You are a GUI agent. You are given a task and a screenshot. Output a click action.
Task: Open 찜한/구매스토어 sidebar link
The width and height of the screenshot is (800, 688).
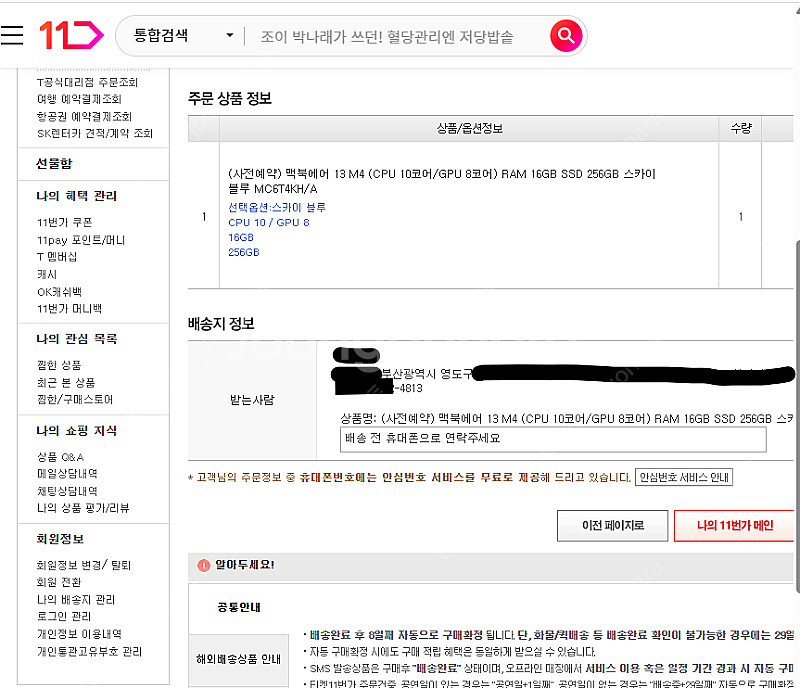tap(74, 399)
